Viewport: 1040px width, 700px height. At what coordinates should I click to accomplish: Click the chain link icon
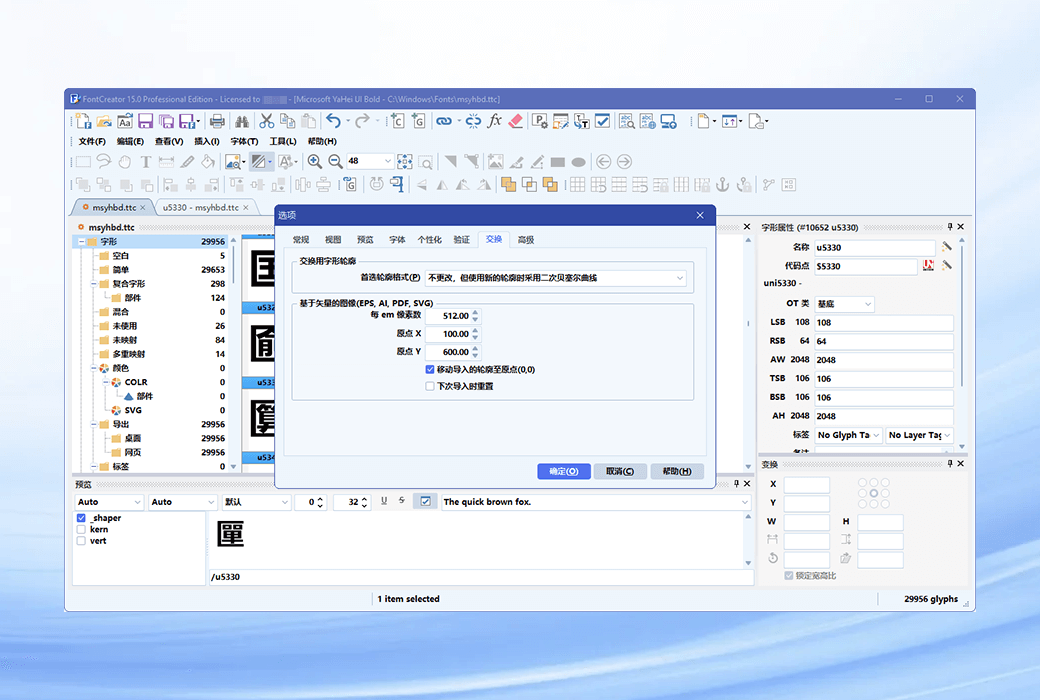[443, 121]
